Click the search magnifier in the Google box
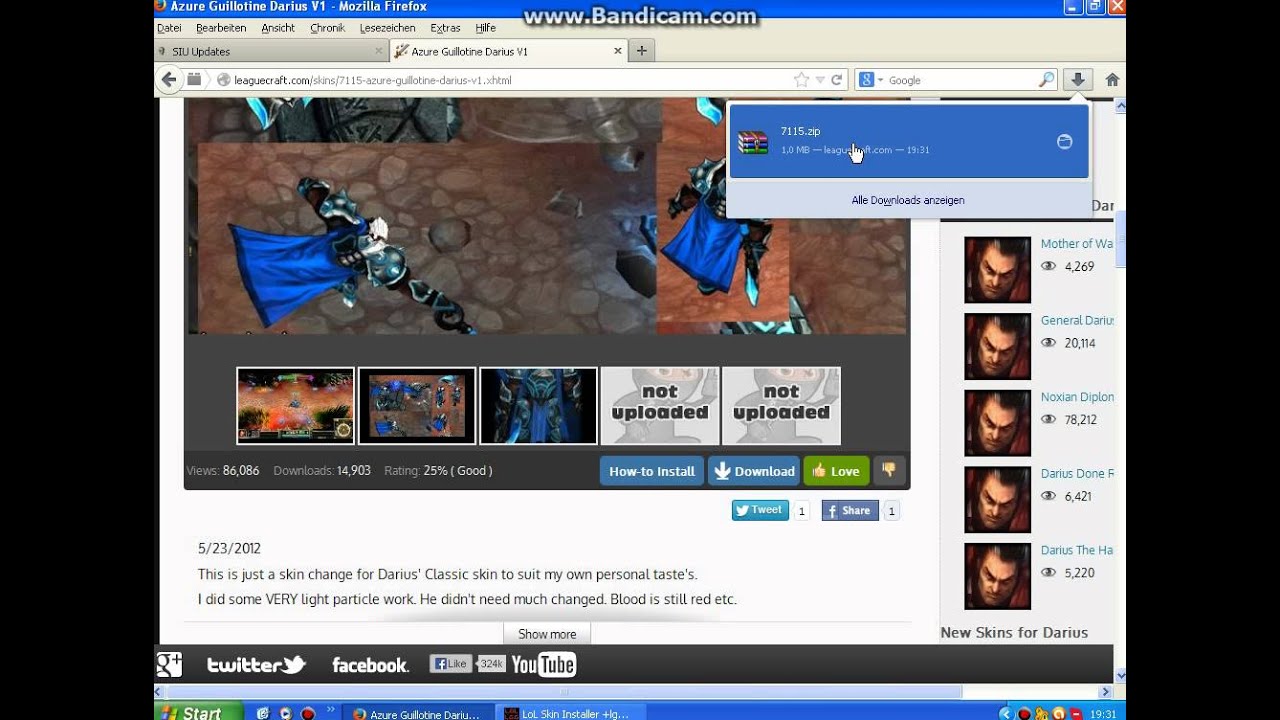 (1046, 80)
